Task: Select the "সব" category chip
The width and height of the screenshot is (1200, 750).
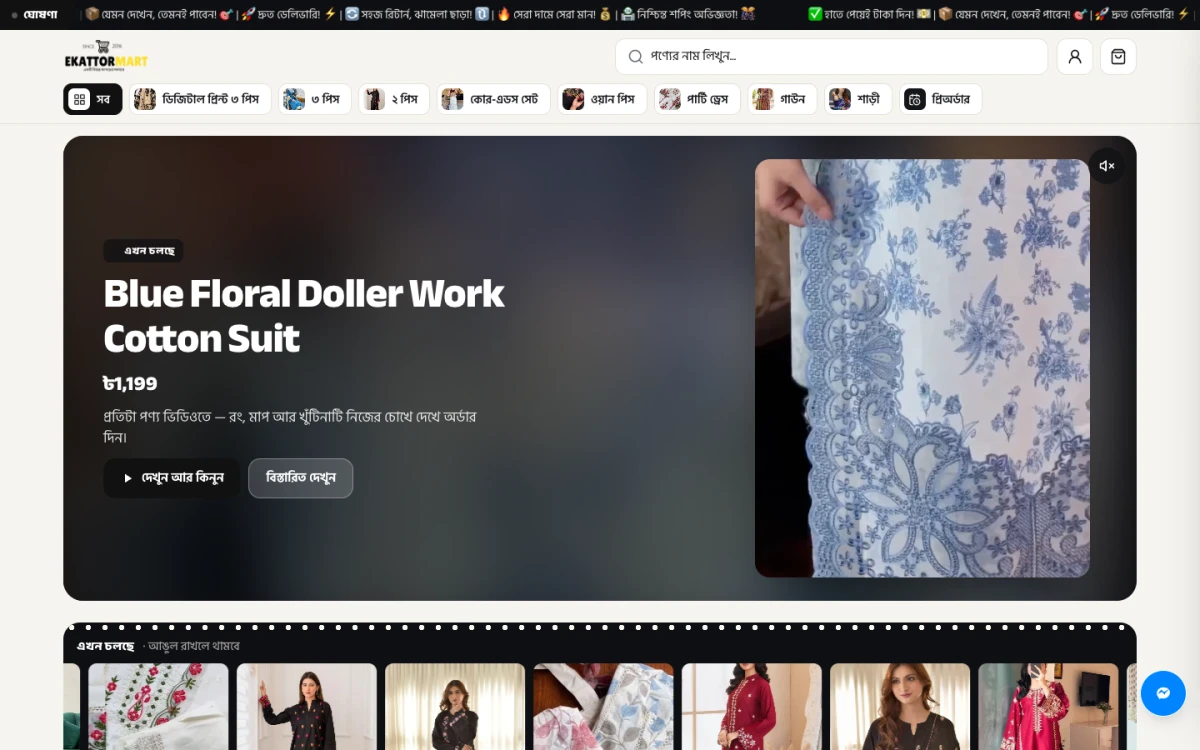Action: 93,99
